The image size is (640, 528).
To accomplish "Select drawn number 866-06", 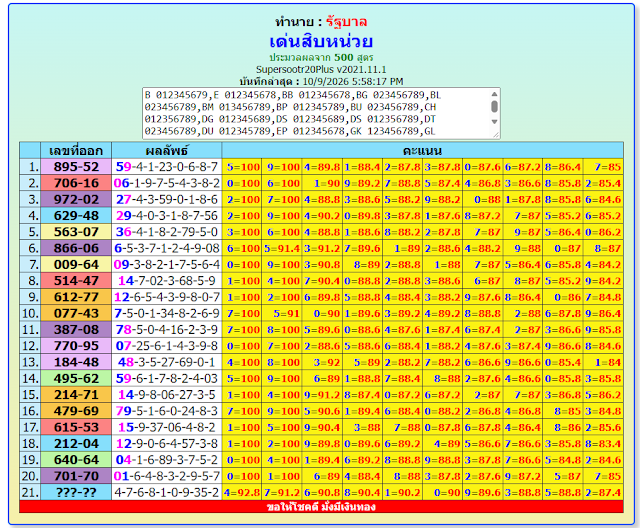I will [x=76, y=248].
